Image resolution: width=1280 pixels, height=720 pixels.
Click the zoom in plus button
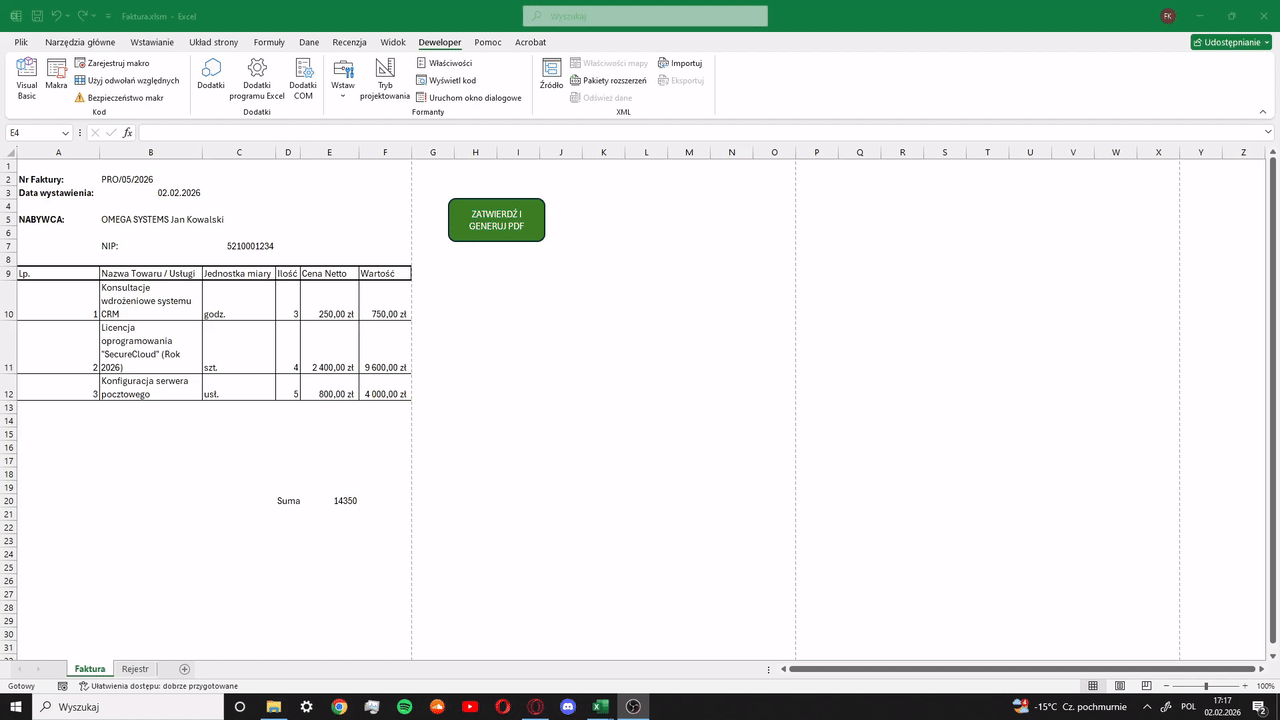[x=1247, y=686]
